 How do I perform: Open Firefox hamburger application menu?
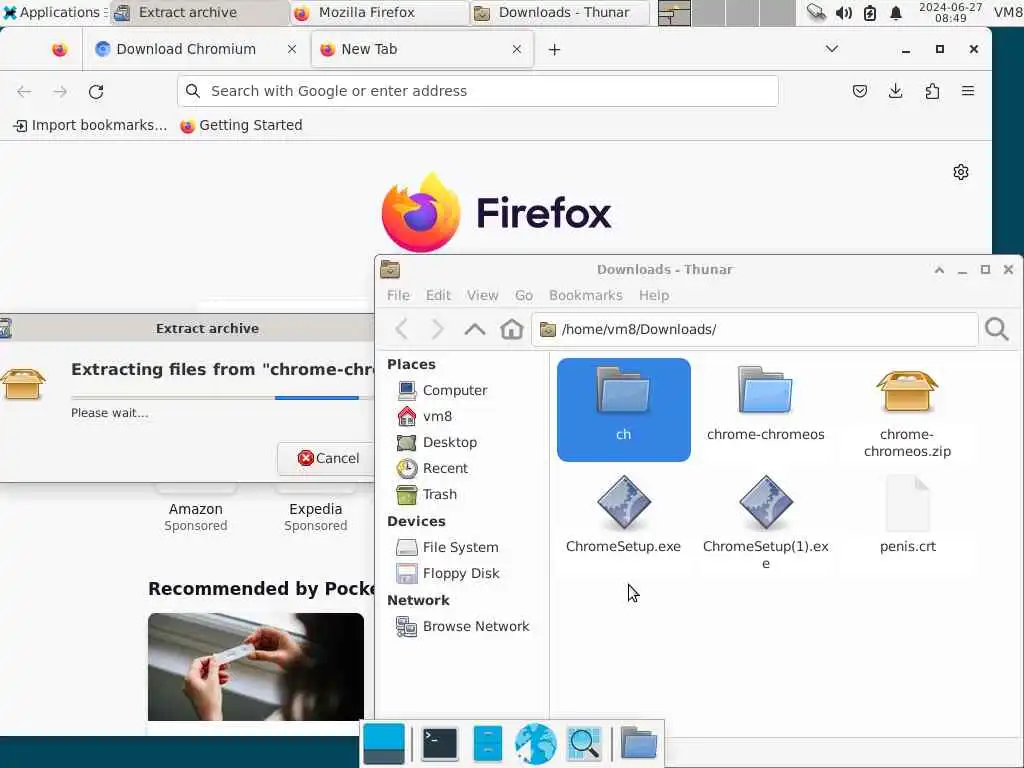(968, 91)
